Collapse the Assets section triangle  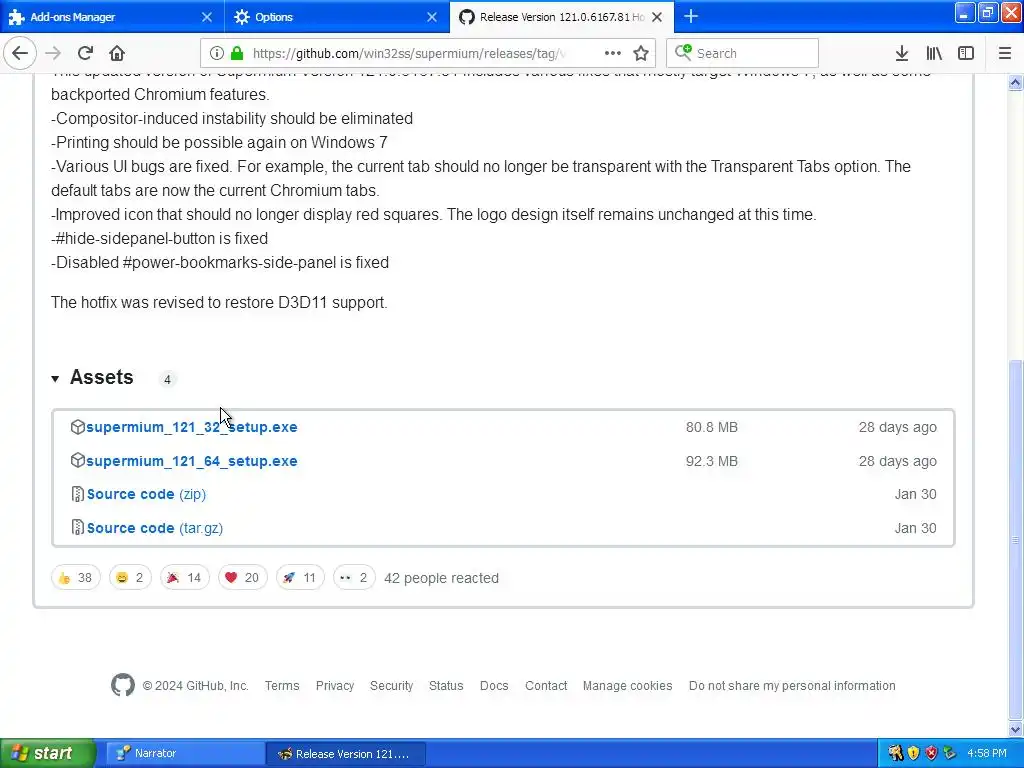(56, 379)
